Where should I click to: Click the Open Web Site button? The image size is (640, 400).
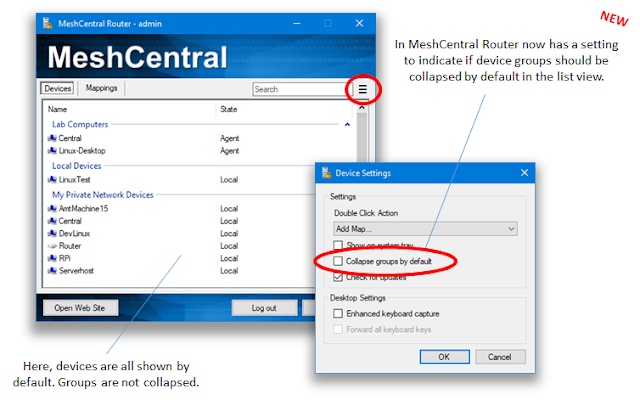click(x=80, y=308)
